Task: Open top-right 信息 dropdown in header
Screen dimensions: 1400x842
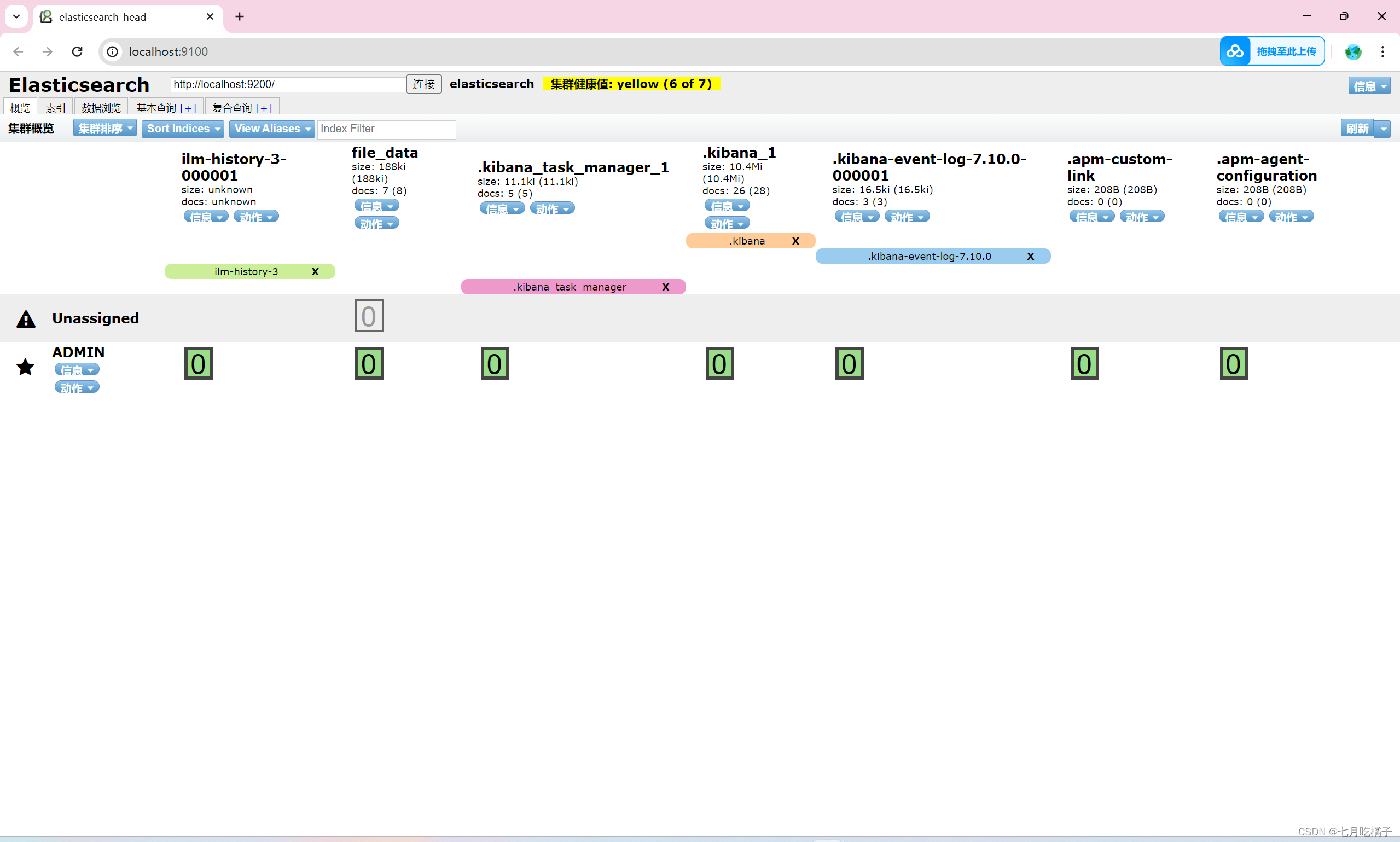Action: tap(1369, 86)
